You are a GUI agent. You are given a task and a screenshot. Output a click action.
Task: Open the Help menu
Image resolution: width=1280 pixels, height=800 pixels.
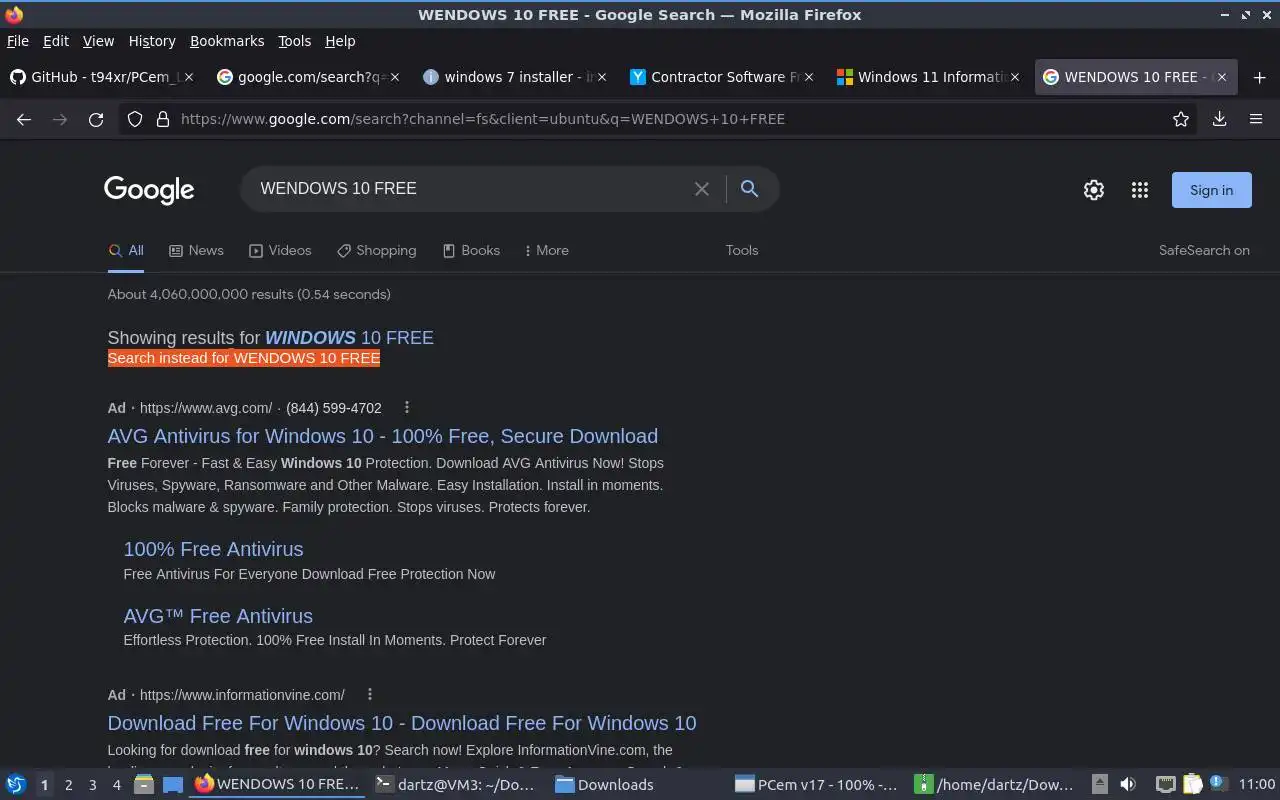pos(340,41)
